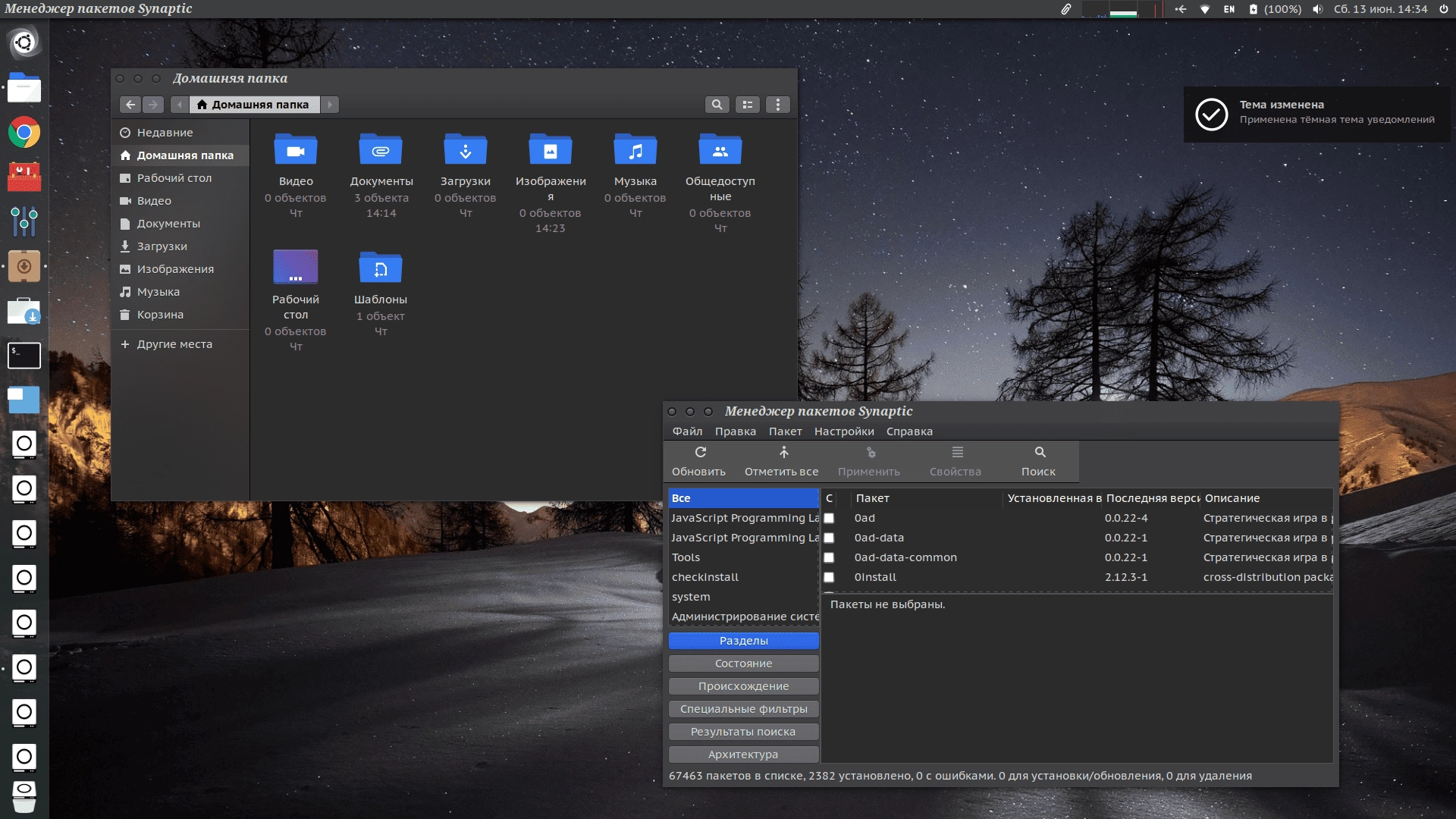Open the Пакет menu in Synaptic

coord(785,431)
